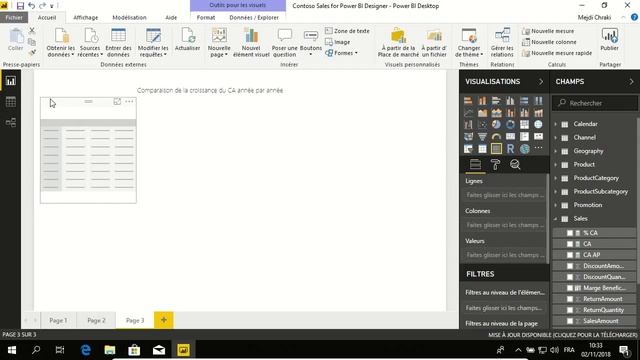
Task: Select the slicer visual
Action: point(468,149)
